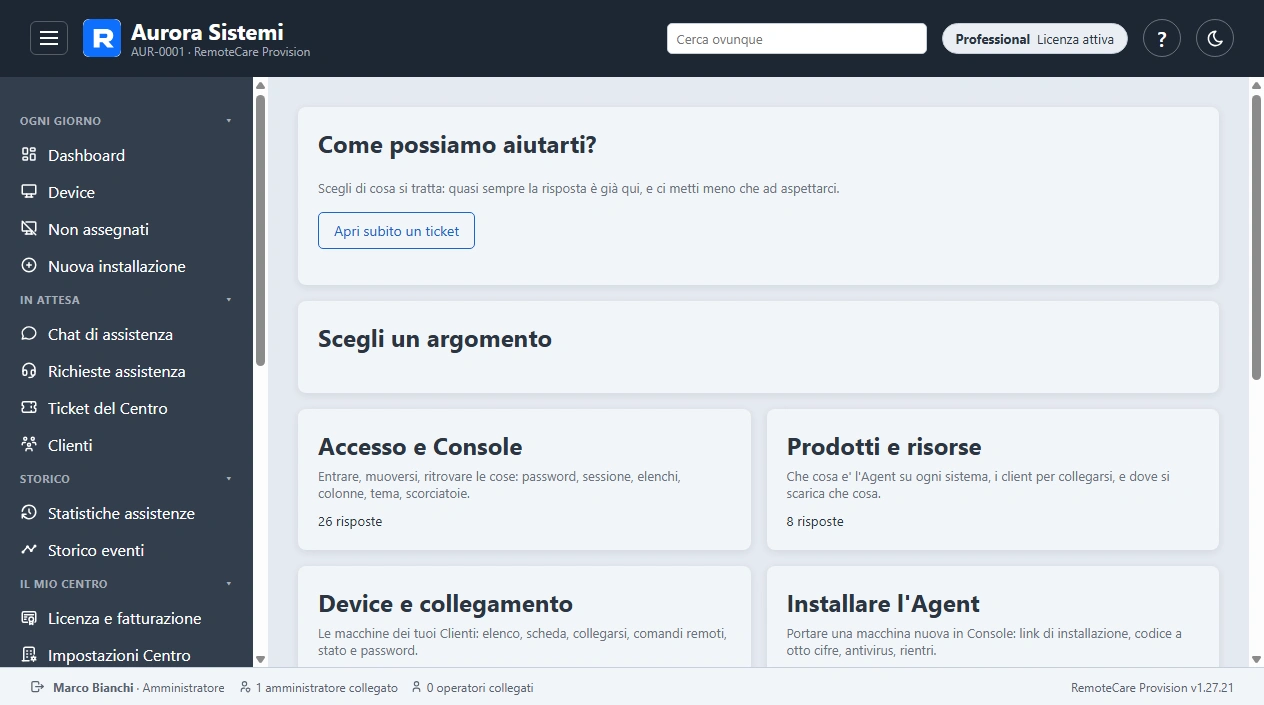This screenshot has height=705, width=1264.
Task: Click RemoteCare Provision v1.27.21 version text
Action: coord(1152,688)
